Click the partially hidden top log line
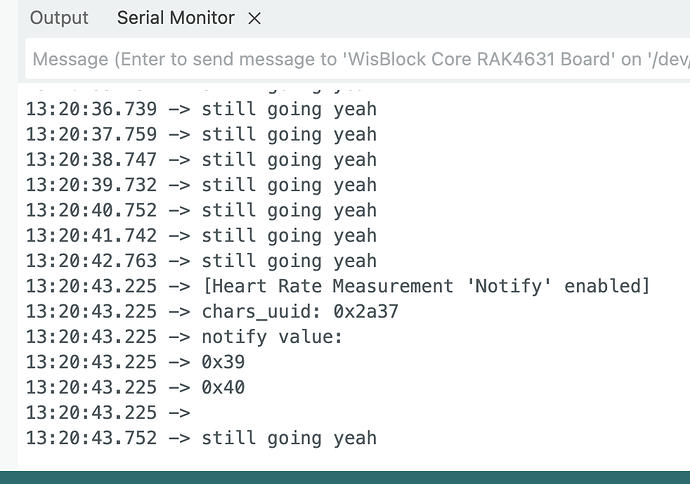The height and width of the screenshot is (484, 690). click(201, 90)
